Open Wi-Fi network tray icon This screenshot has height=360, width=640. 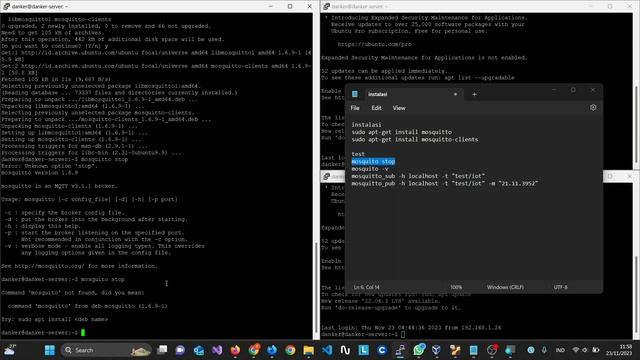coord(576,350)
